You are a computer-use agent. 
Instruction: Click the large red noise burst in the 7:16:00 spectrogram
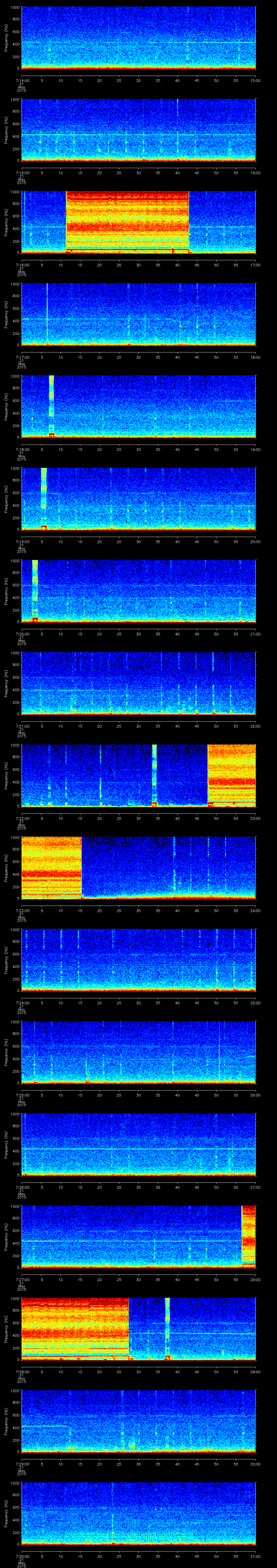point(127,222)
